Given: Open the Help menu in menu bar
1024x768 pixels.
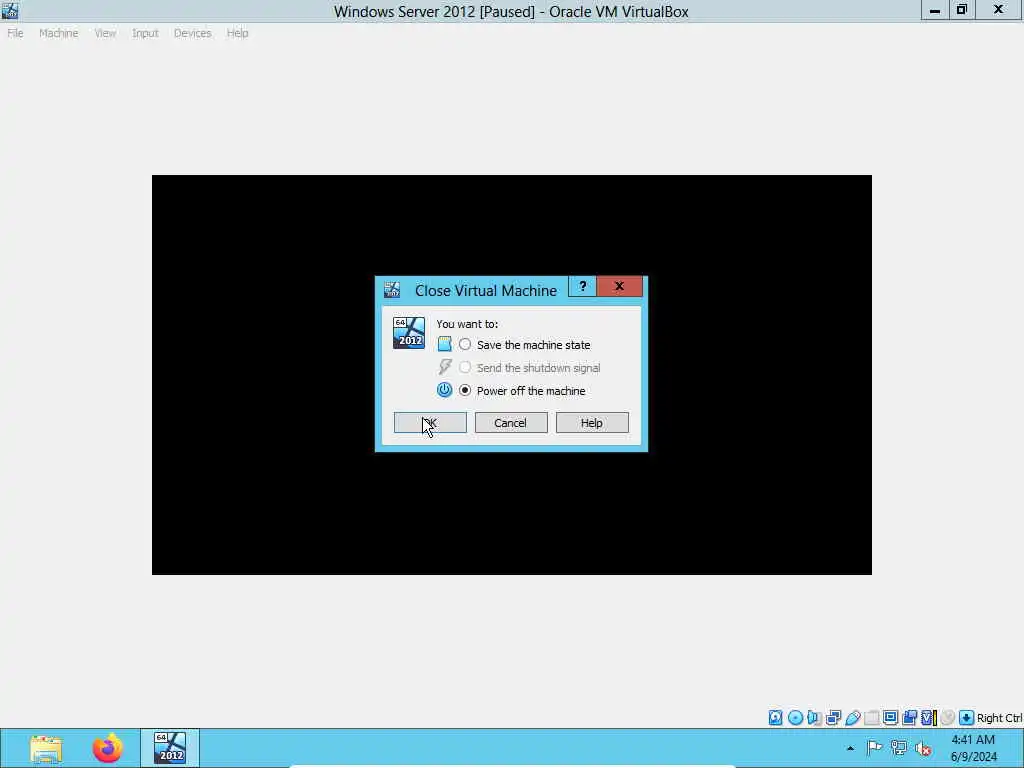Looking at the screenshot, I should tap(238, 33).
